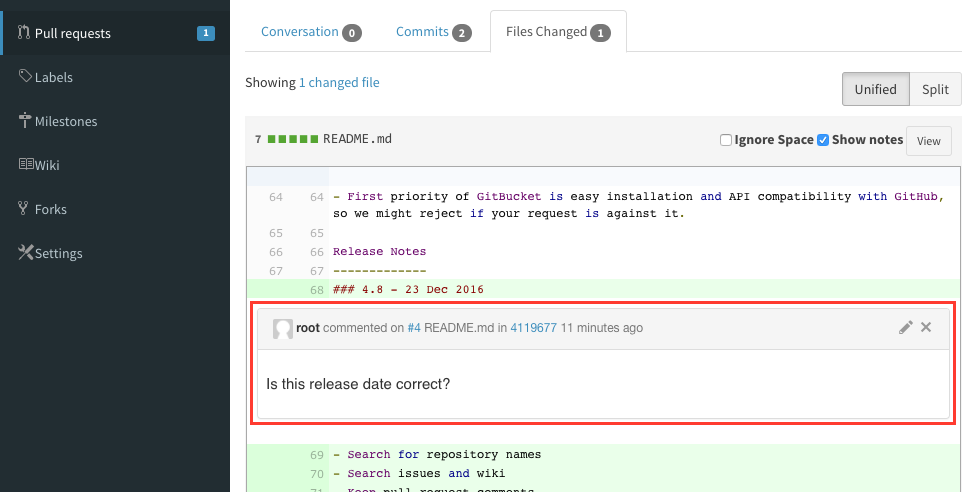977x492 pixels.
Task: Click the pull request icon in sidebar
Action: point(24,32)
